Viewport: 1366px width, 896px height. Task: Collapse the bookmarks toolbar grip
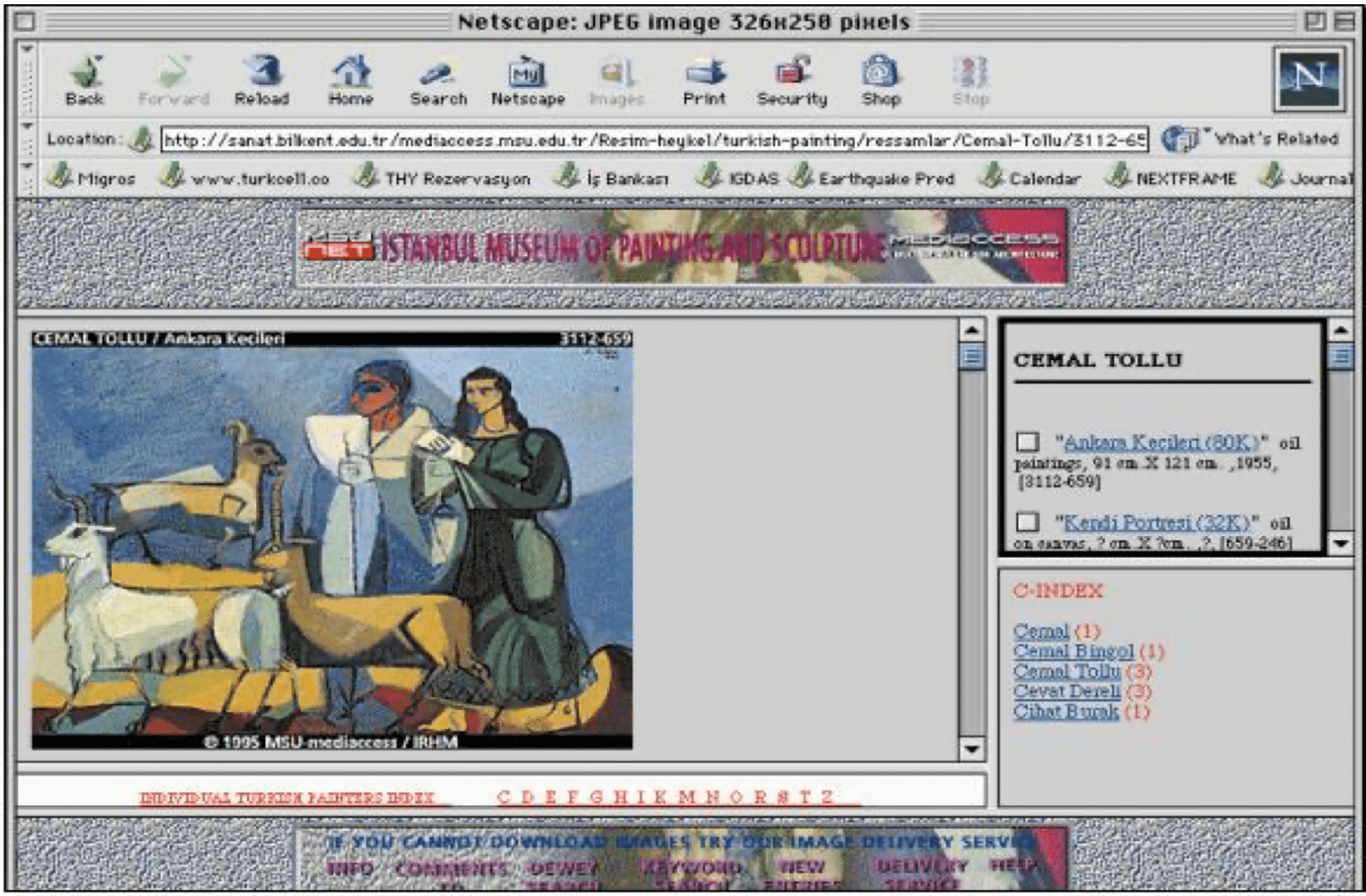point(26,178)
